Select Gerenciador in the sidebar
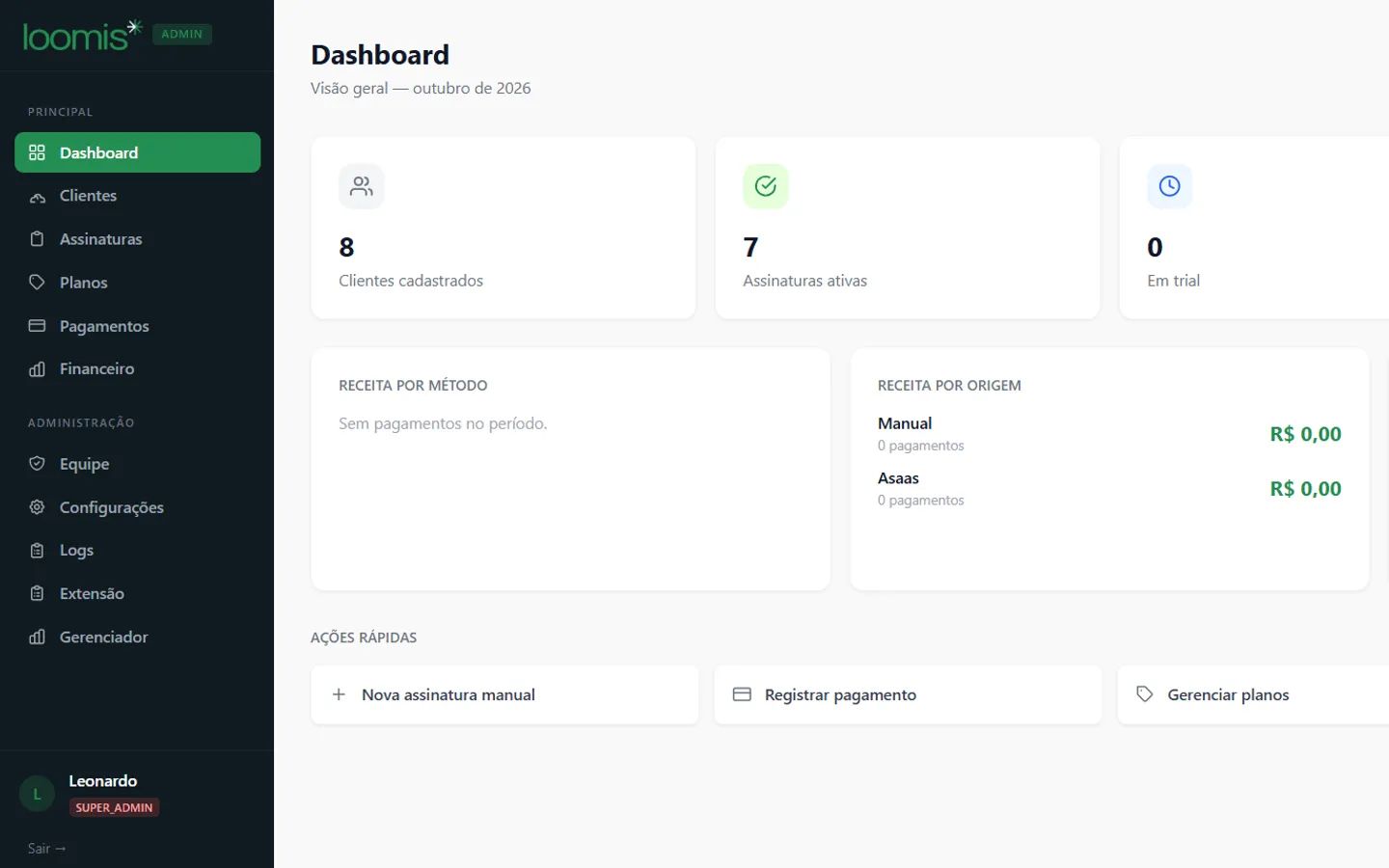 click(138, 637)
